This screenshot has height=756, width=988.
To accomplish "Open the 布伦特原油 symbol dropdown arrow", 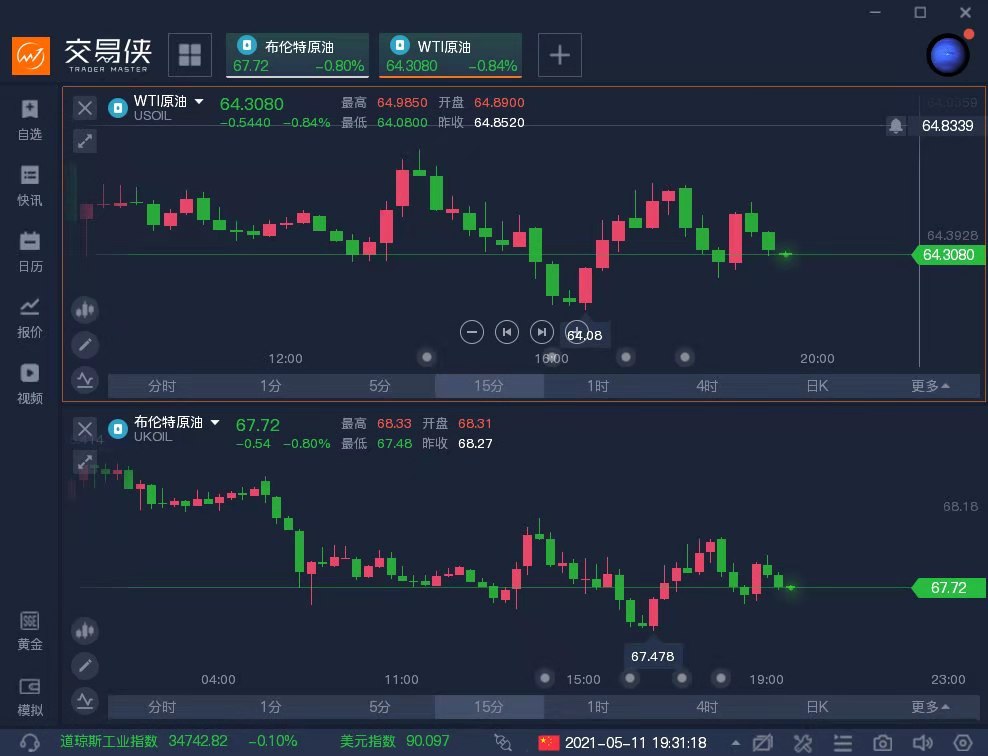I will point(215,422).
